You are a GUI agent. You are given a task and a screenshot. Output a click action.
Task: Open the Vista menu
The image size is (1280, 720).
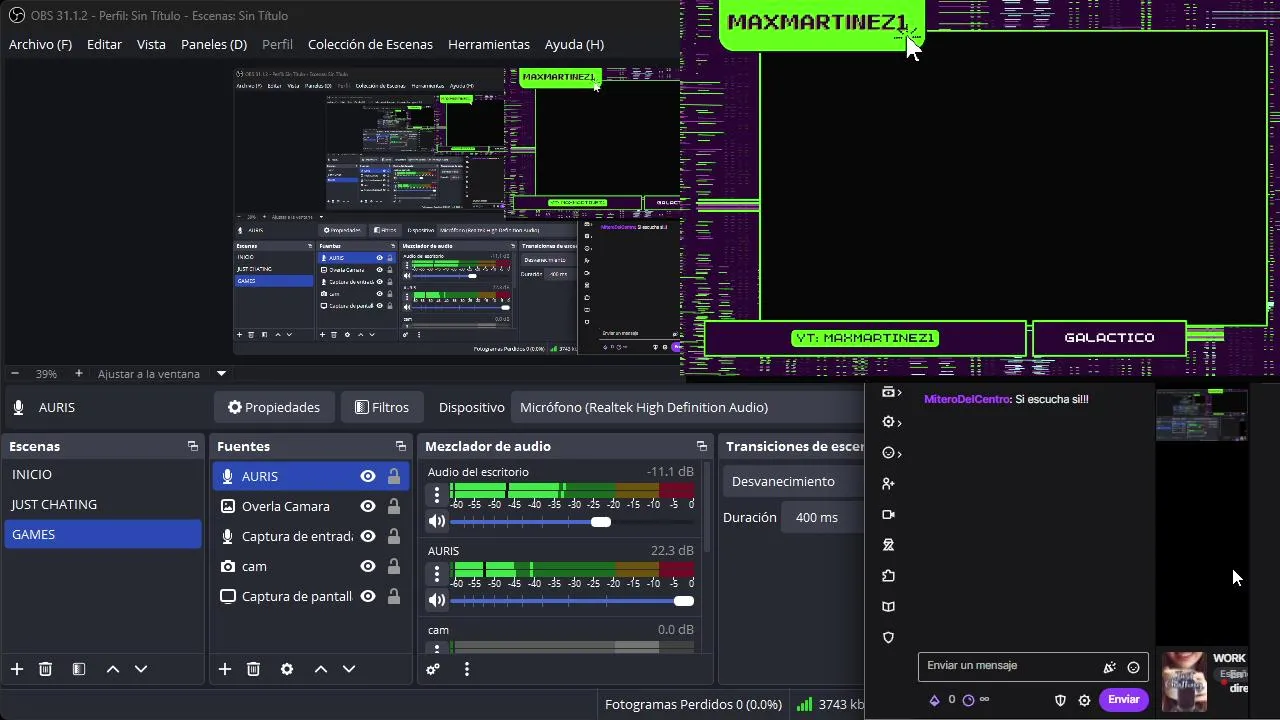[151, 44]
